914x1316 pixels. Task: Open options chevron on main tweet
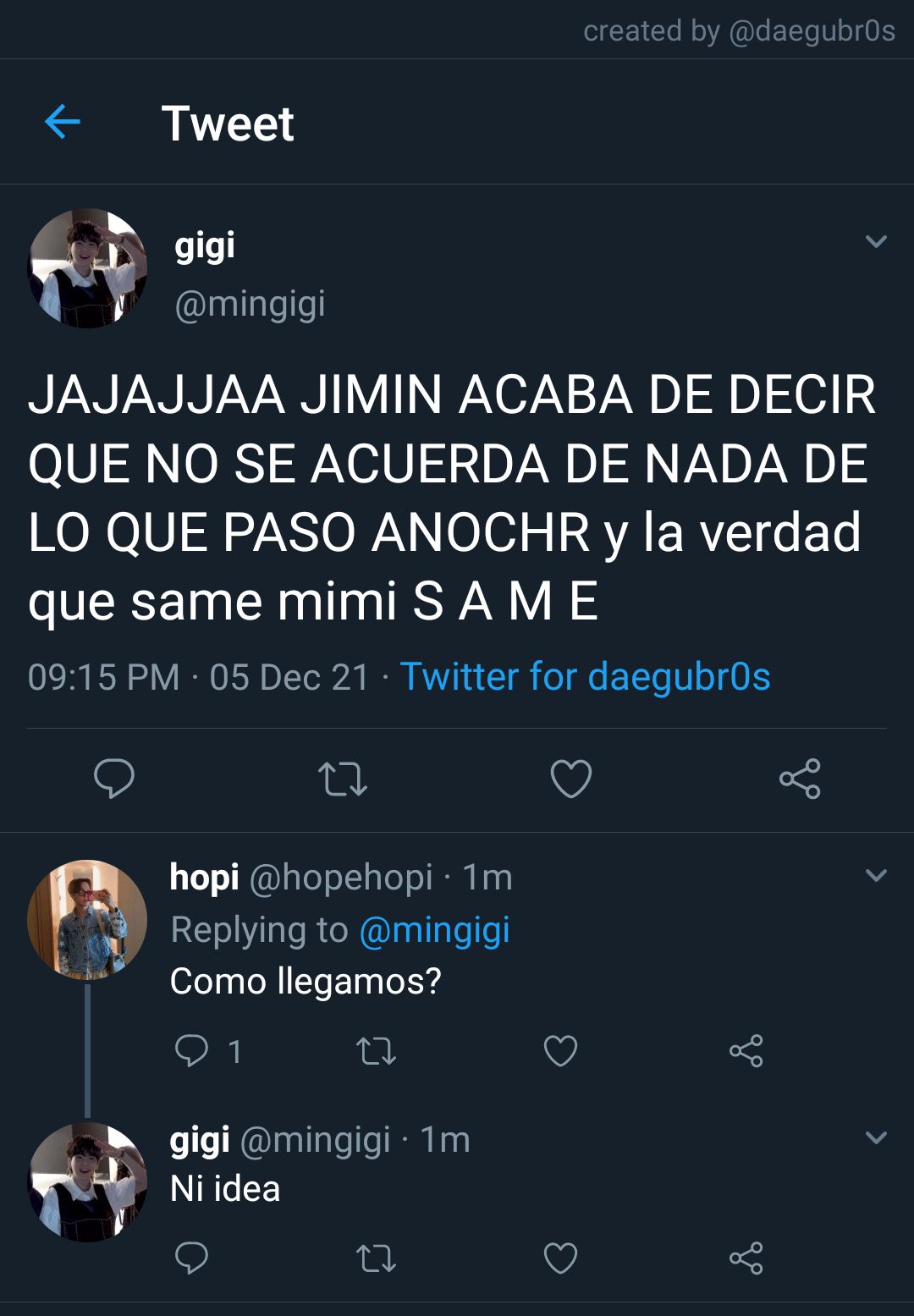[877, 242]
